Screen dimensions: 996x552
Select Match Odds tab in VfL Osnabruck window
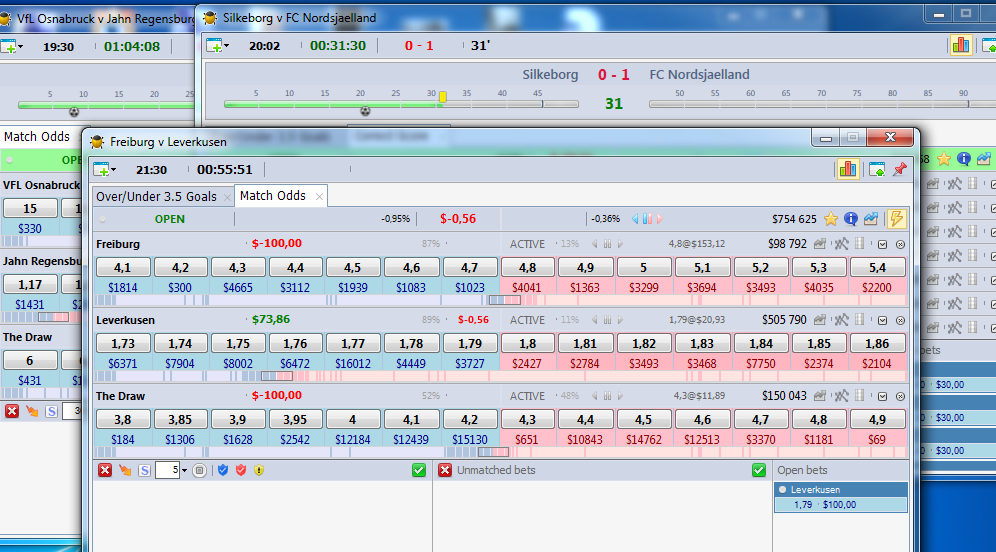(37, 137)
